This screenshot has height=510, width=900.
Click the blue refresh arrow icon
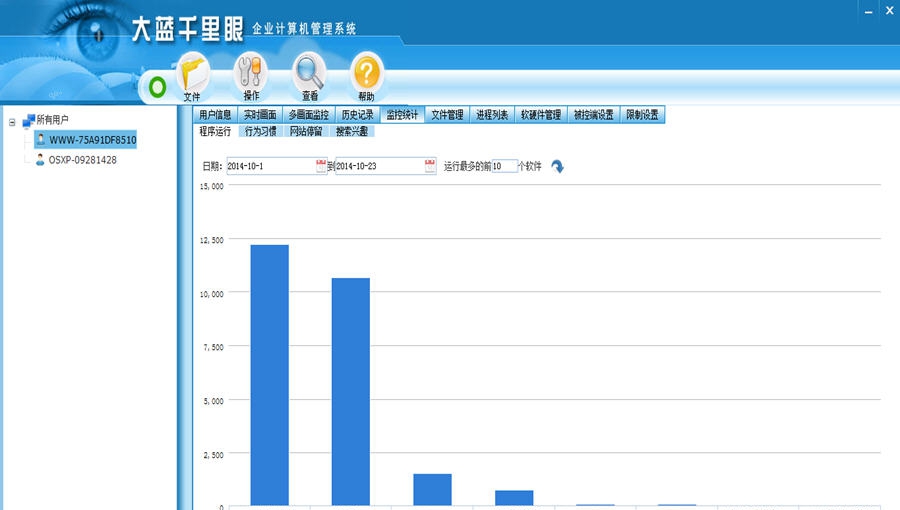[x=557, y=166]
